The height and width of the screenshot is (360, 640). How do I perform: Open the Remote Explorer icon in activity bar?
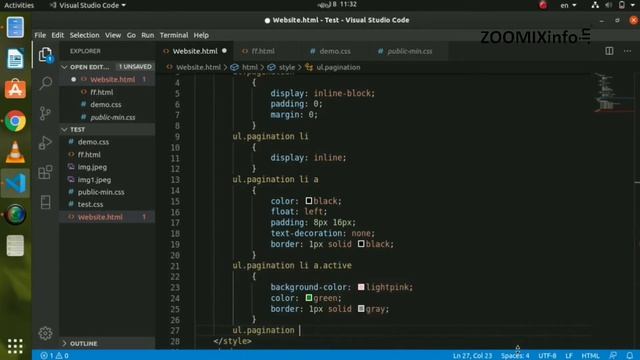[45, 202]
